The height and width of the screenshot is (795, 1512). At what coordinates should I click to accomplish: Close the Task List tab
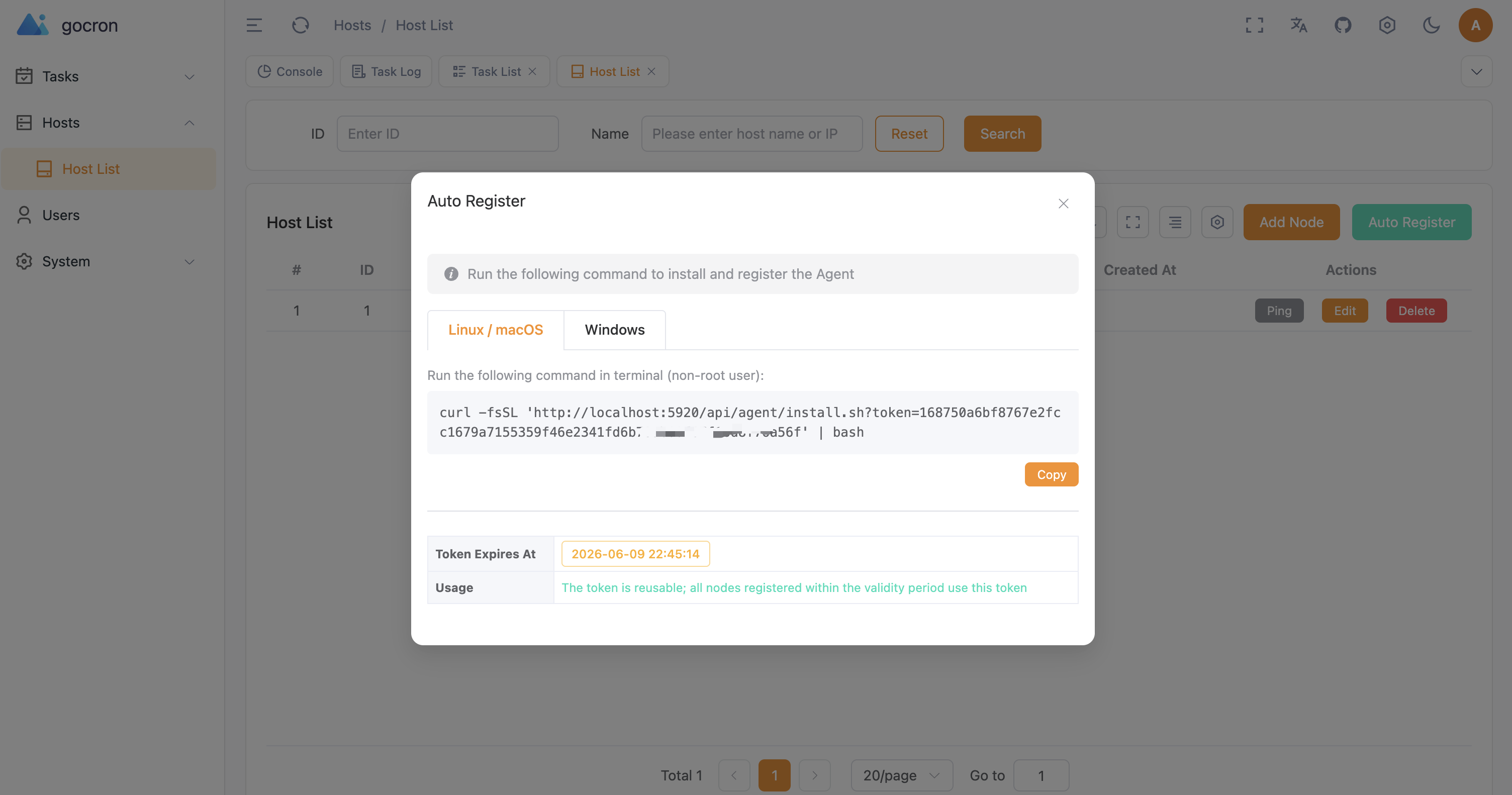click(x=532, y=71)
